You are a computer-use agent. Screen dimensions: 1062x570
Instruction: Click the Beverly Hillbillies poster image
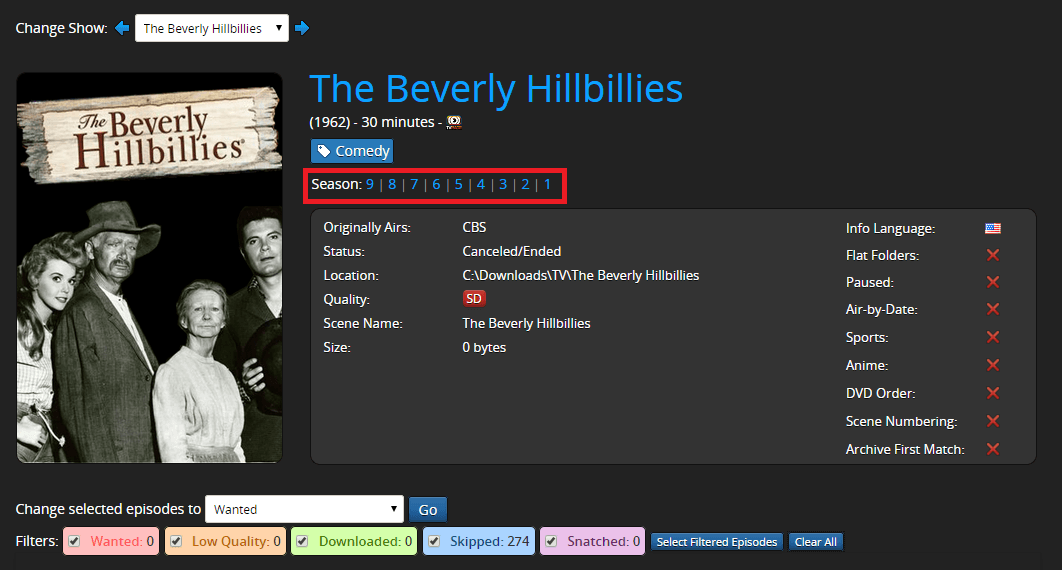coord(149,268)
